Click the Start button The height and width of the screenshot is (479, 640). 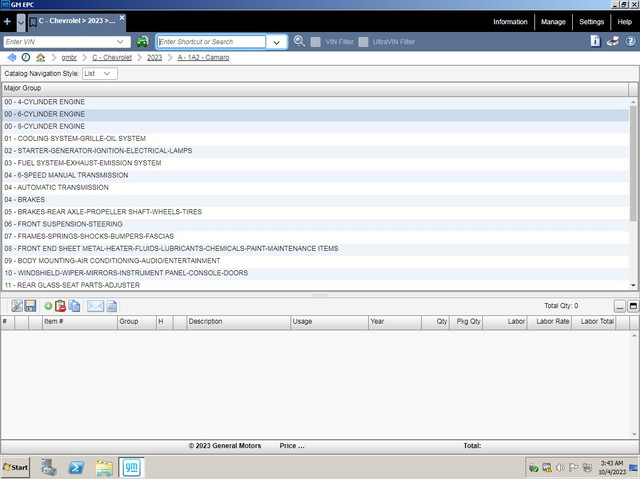pos(16,467)
